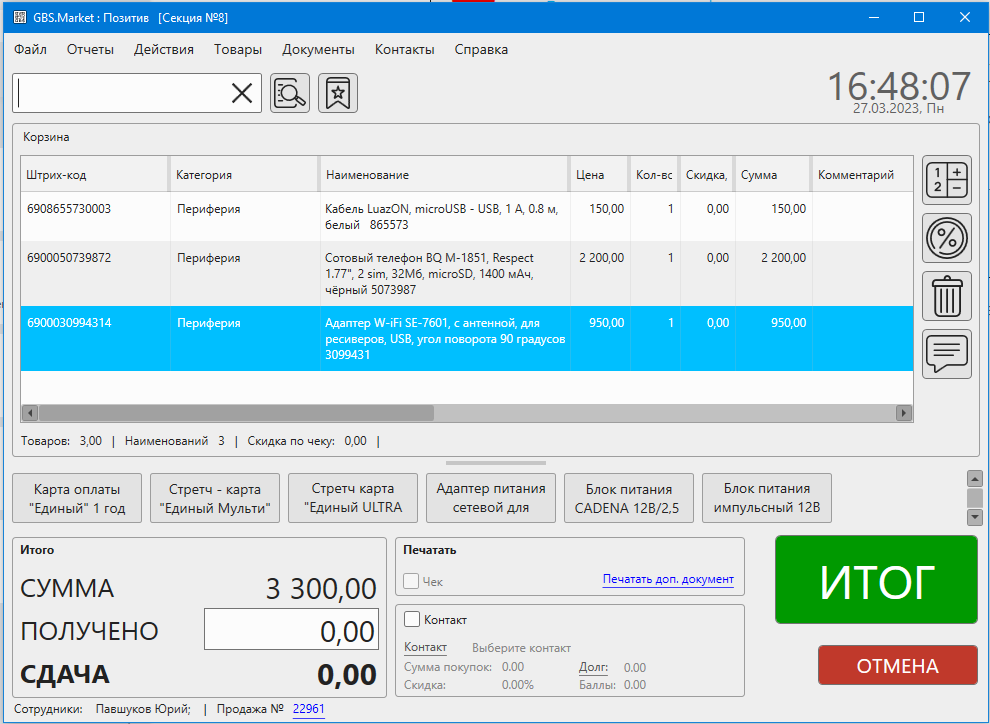Open the quantity calculator icon
990x724 pixels.
click(x=946, y=182)
